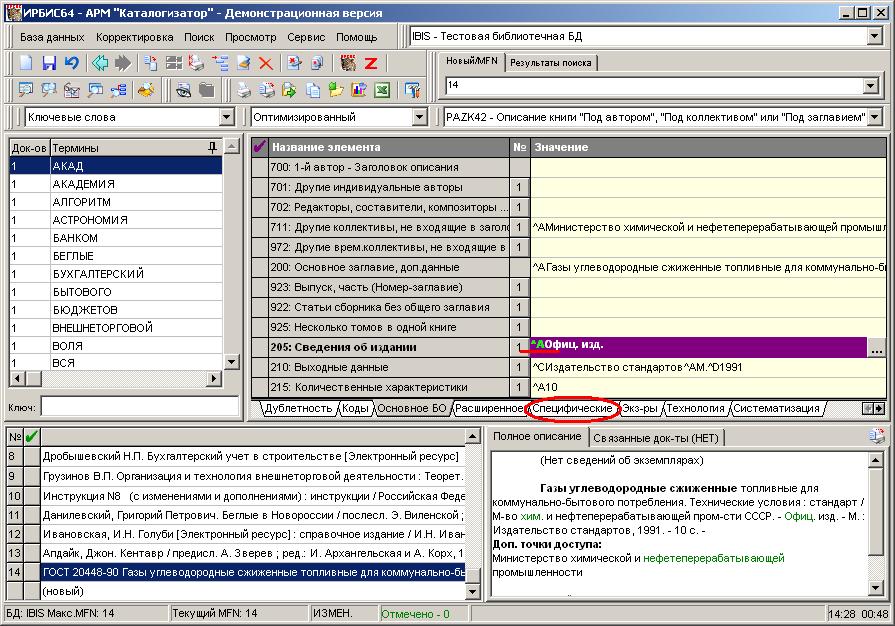
Task: Toggle the mark cell for record 8
Action: (x=32, y=457)
